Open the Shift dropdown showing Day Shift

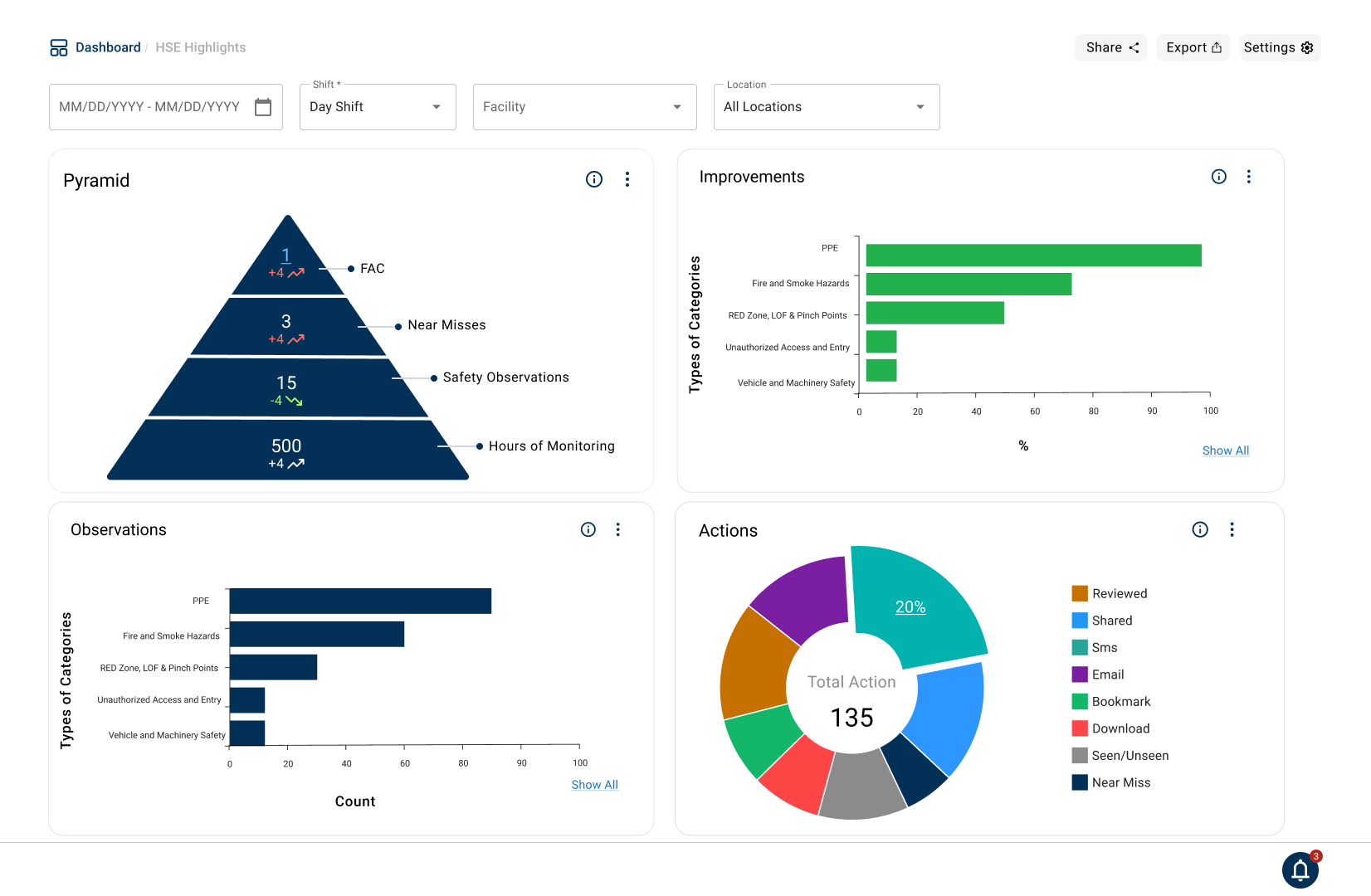(378, 107)
